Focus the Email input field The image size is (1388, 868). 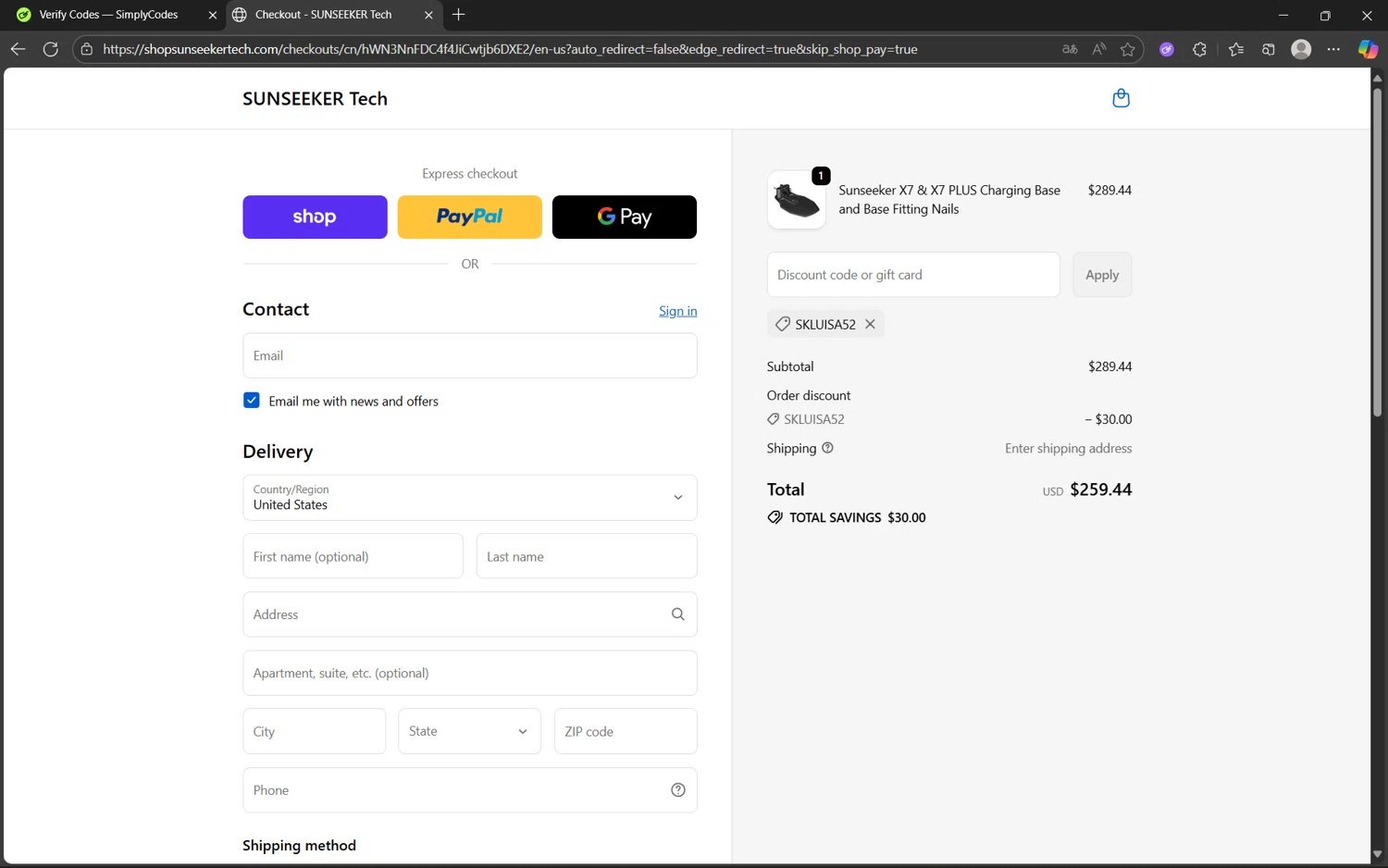pyautogui.click(x=470, y=355)
